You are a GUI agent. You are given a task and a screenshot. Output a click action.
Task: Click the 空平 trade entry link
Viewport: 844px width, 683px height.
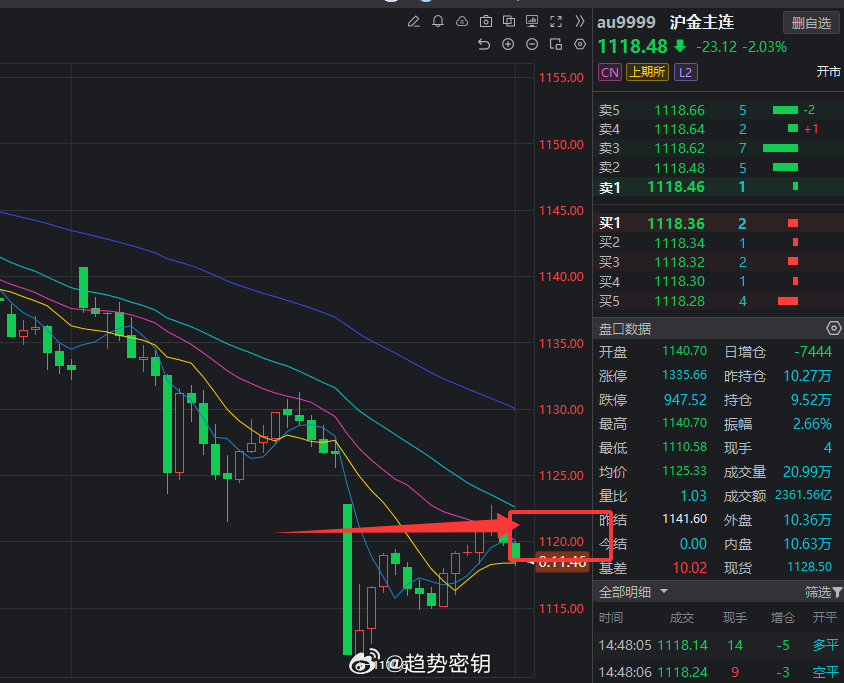coord(825,671)
